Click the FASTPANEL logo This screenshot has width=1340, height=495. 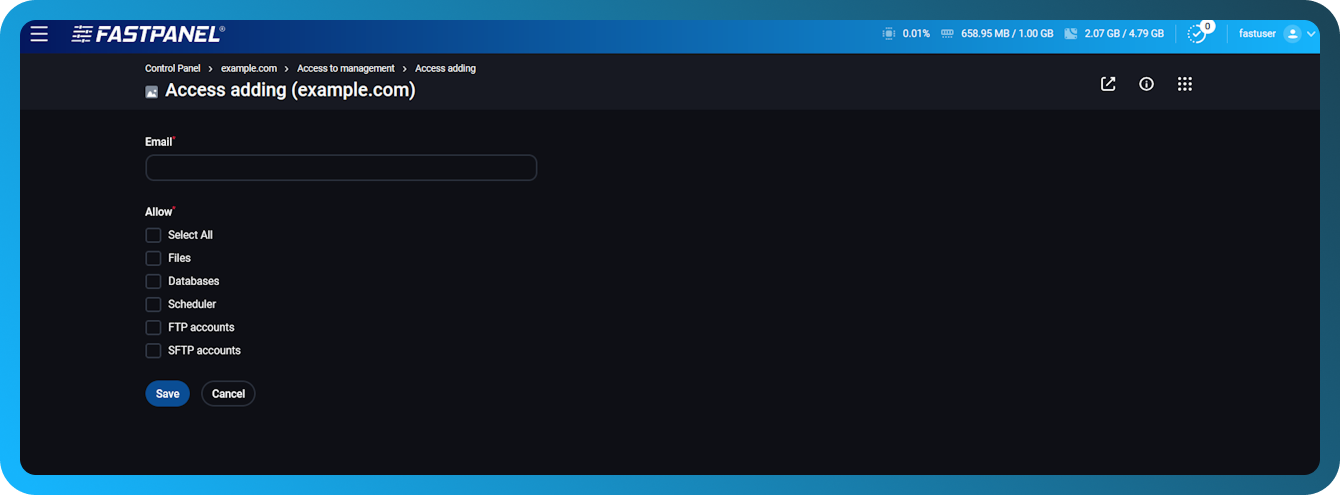pos(148,34)
